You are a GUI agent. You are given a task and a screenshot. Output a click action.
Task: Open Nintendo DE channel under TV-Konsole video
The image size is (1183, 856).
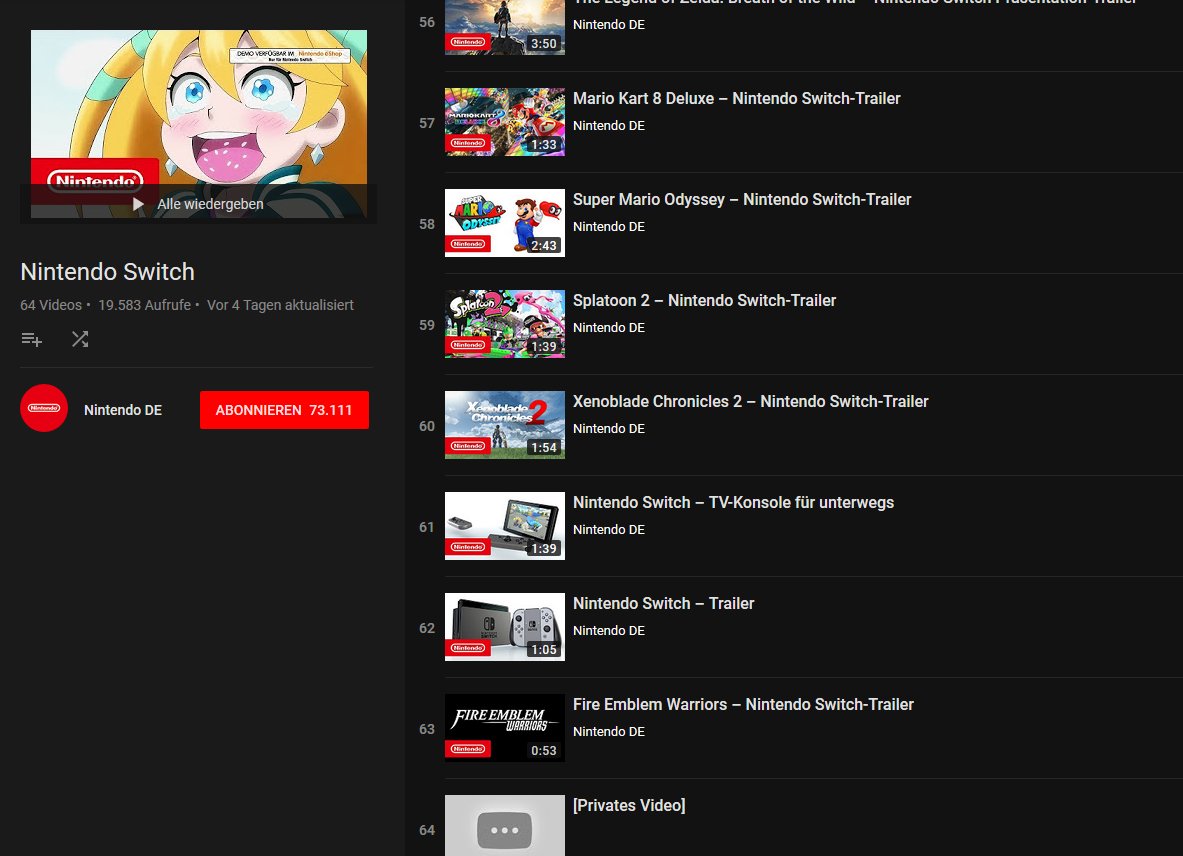point(609,530)
